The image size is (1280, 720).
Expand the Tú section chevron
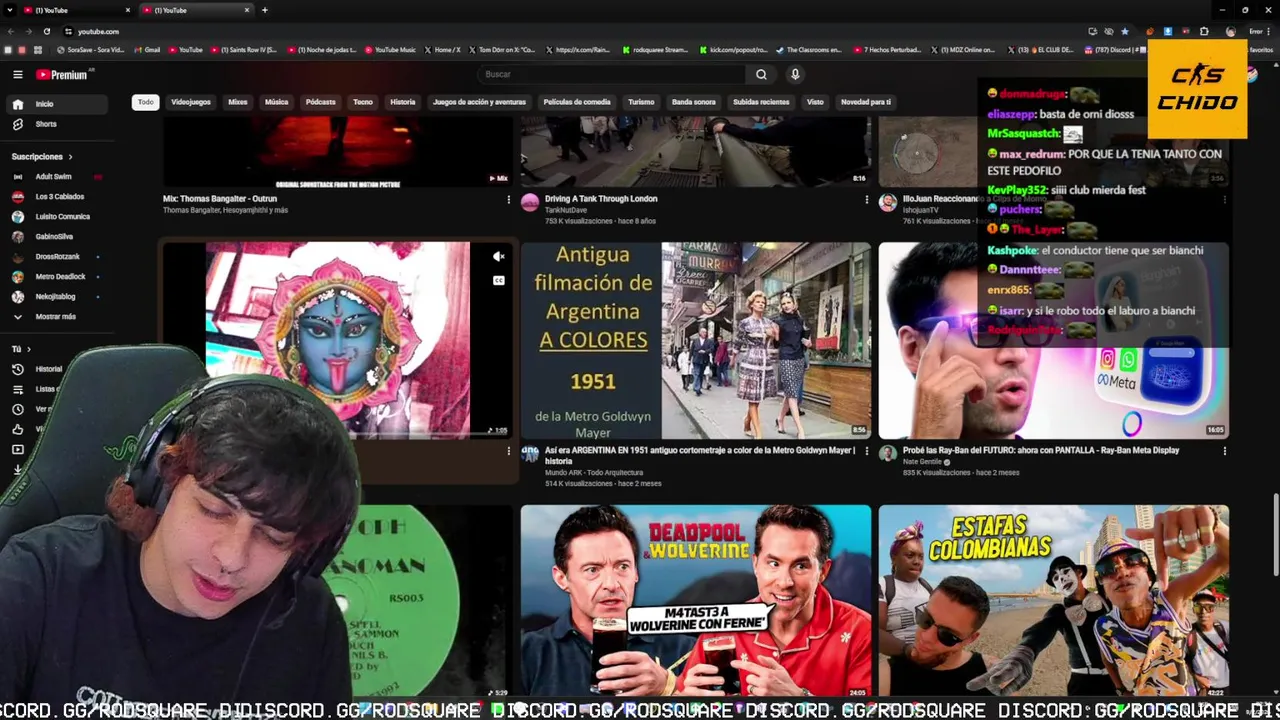click(x=29, y=349)
